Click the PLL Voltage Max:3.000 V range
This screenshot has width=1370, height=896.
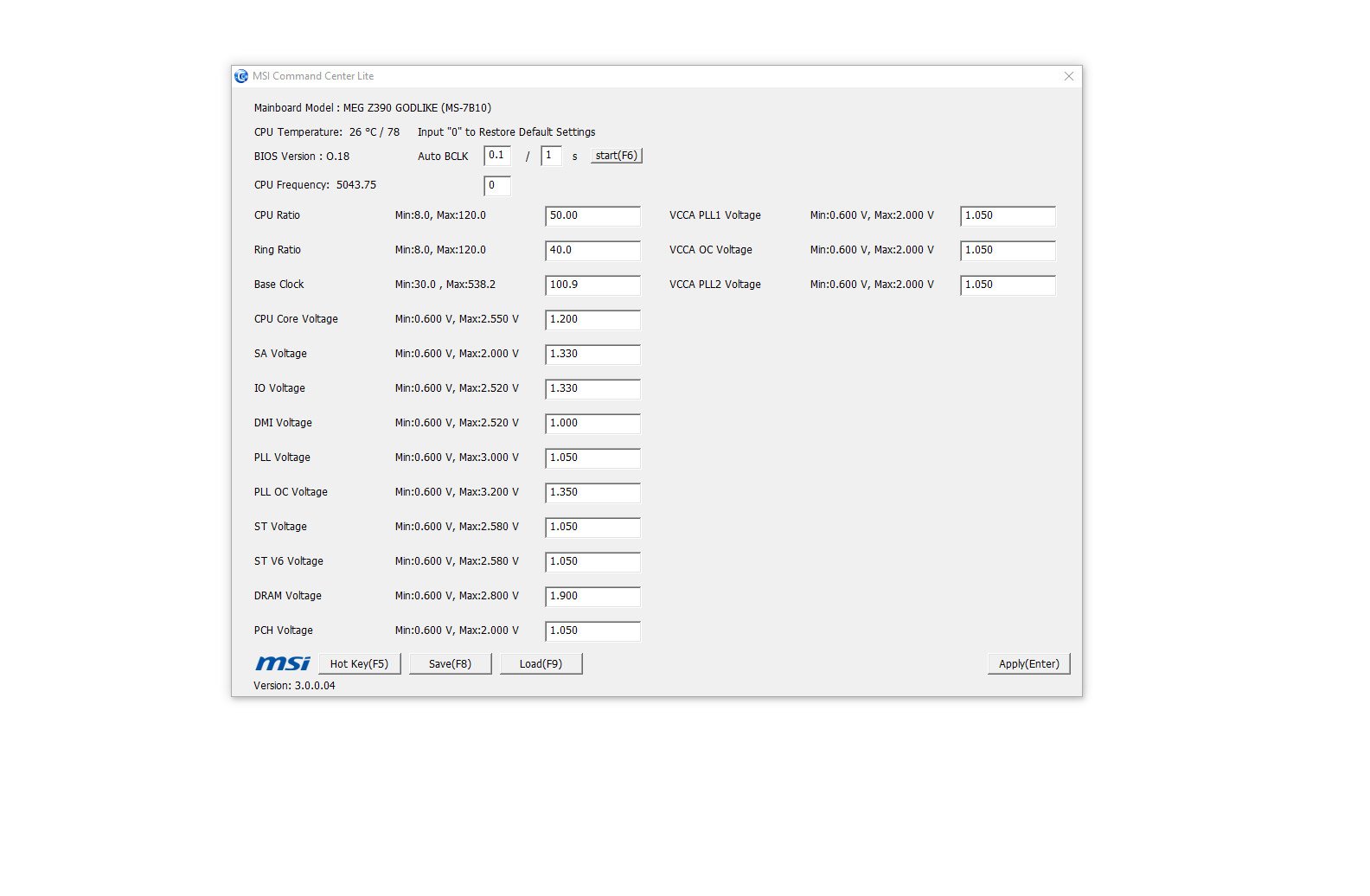click(x=457, y=458)
